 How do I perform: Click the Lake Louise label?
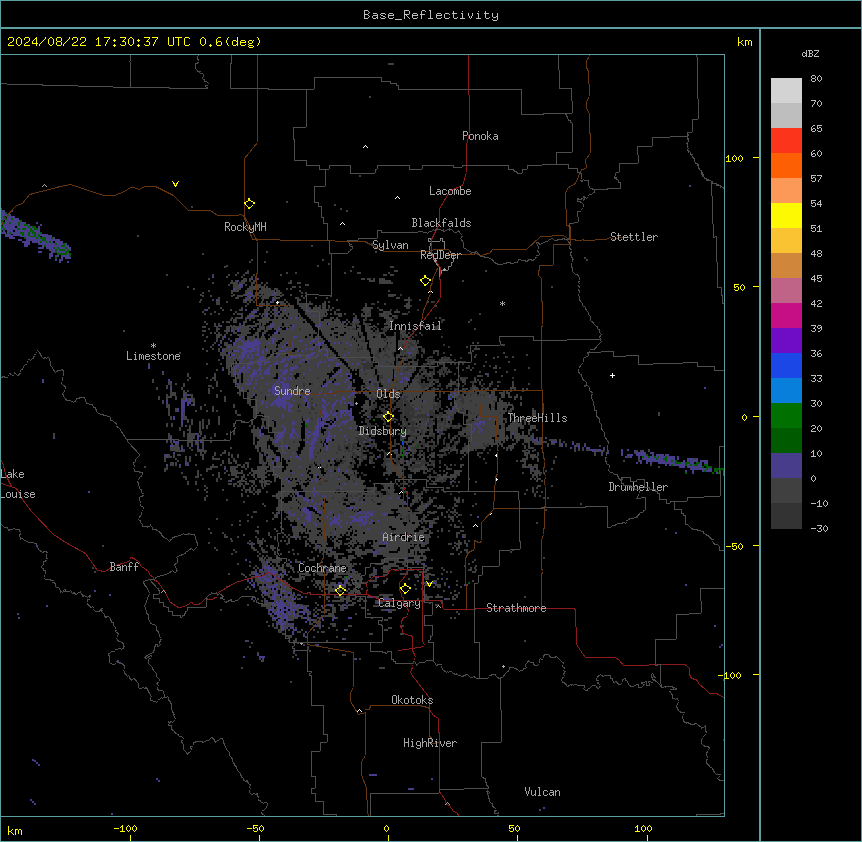pyautogui.click(x=18, y=484)
